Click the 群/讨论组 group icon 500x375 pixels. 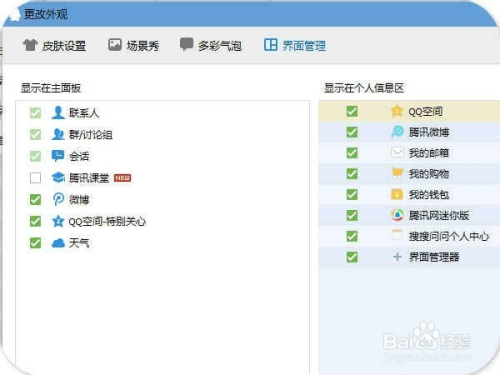[58, 134]
